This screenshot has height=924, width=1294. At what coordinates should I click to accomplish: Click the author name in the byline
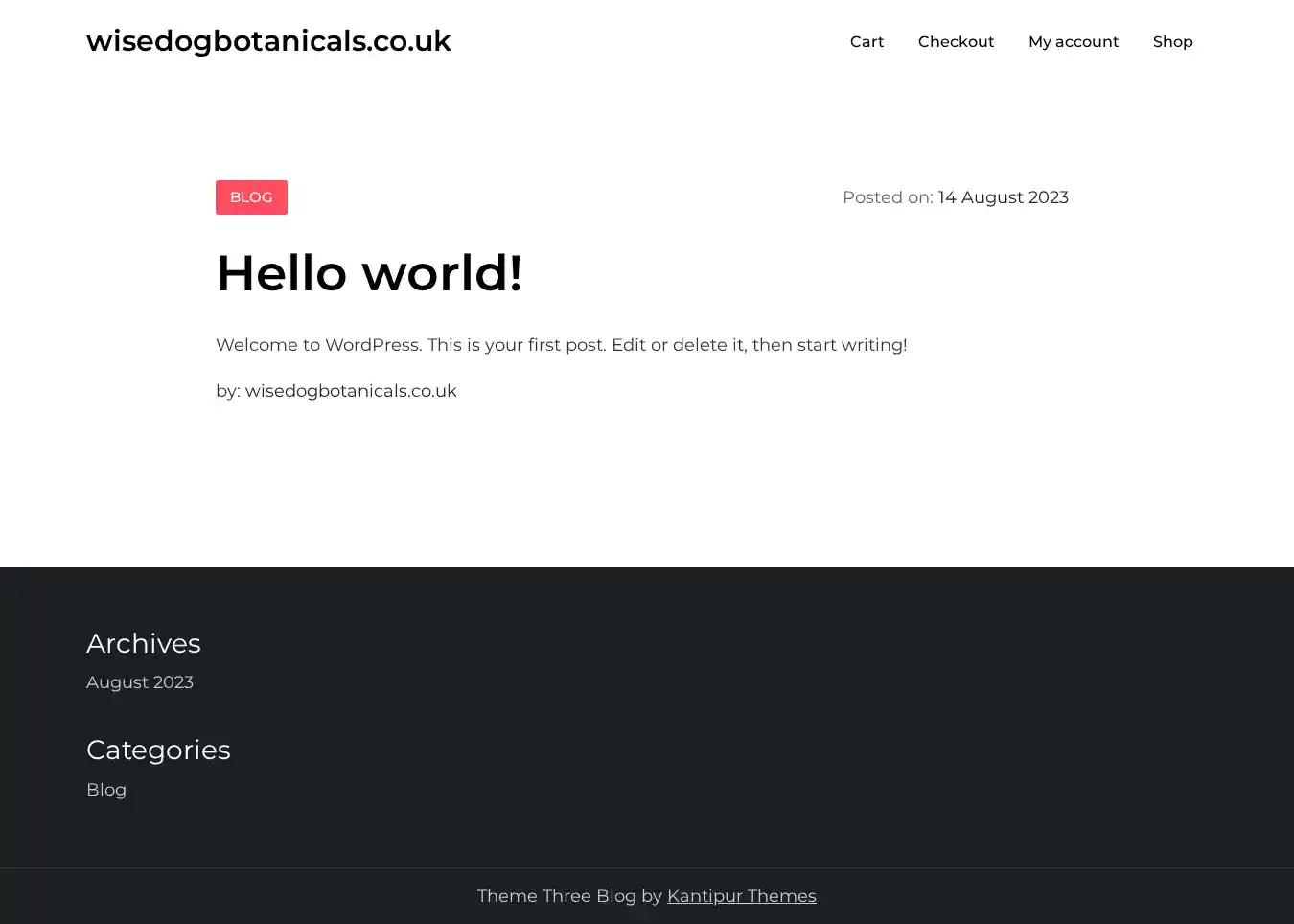[x=351, y=391]
